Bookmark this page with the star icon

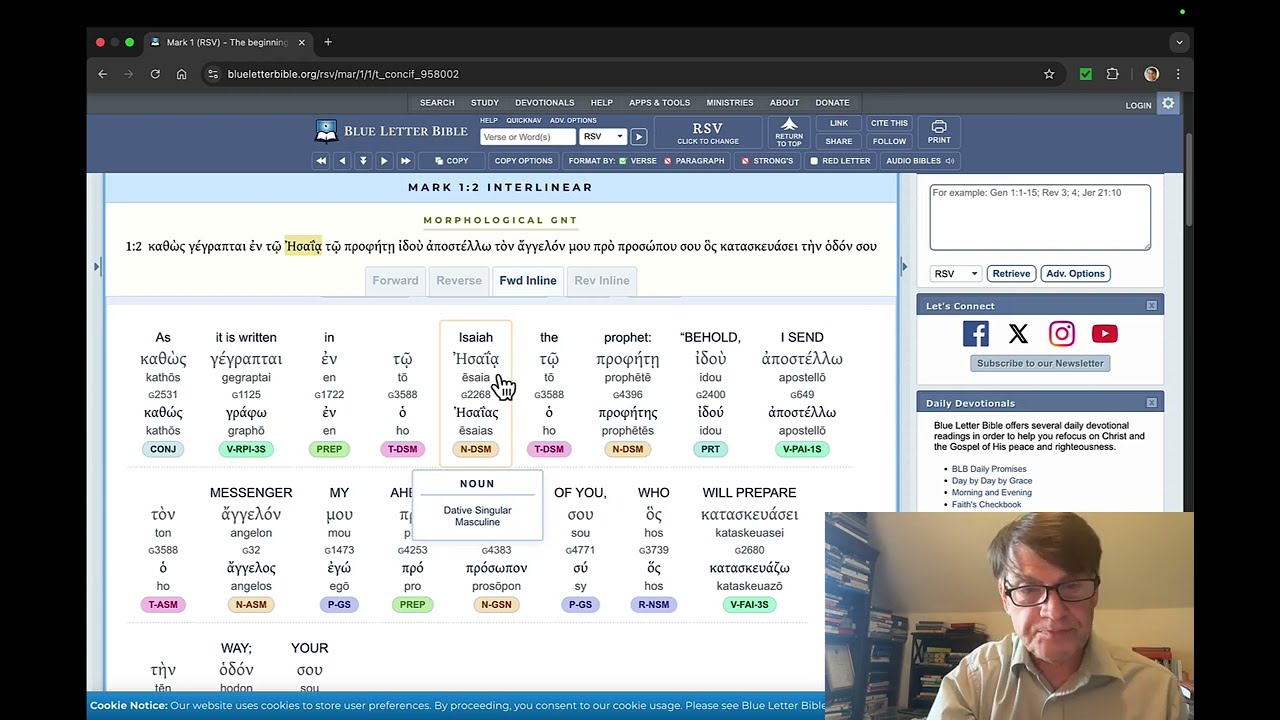[x=1049, y=74]
